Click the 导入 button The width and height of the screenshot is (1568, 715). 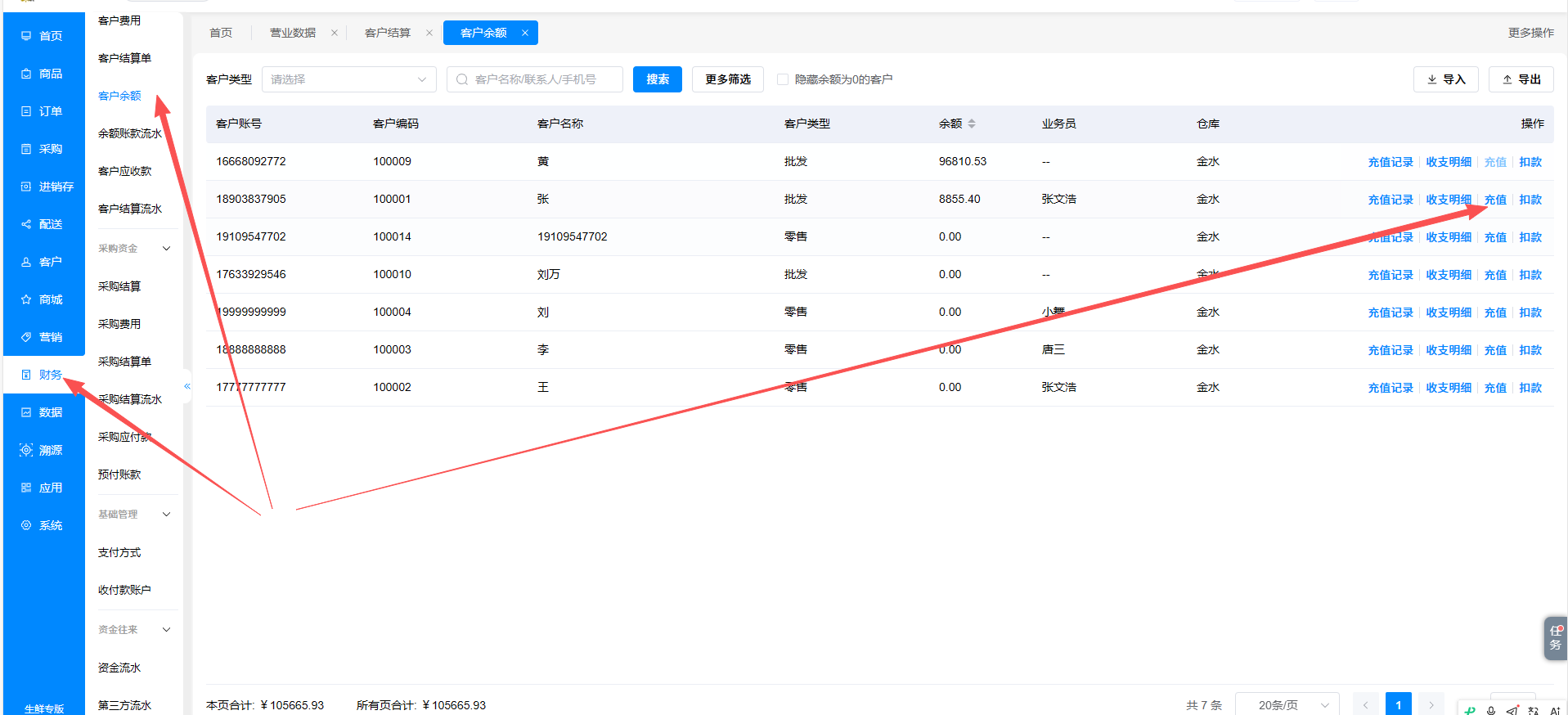(x=1446, y=79)
